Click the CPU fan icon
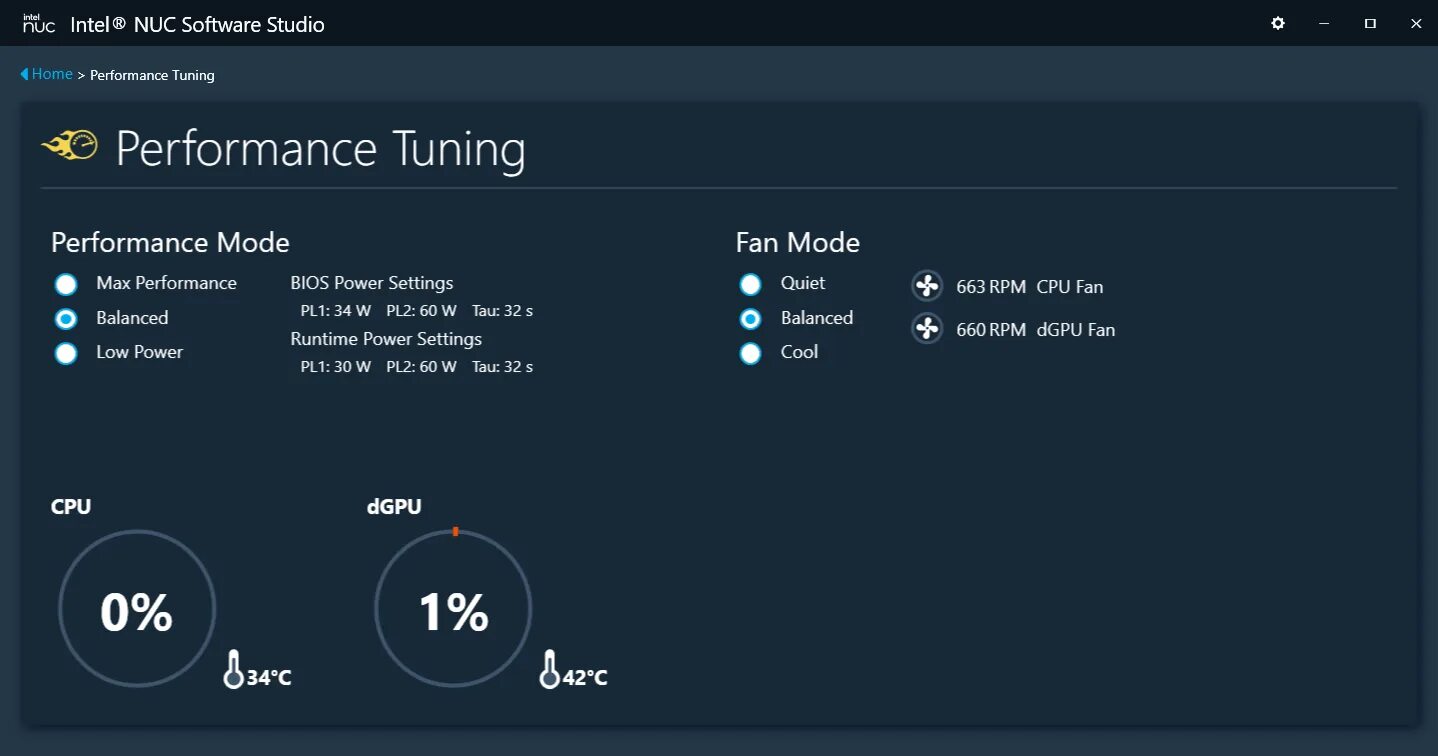The width and height of the screenshot is (1438, 756). pos(927,286)
